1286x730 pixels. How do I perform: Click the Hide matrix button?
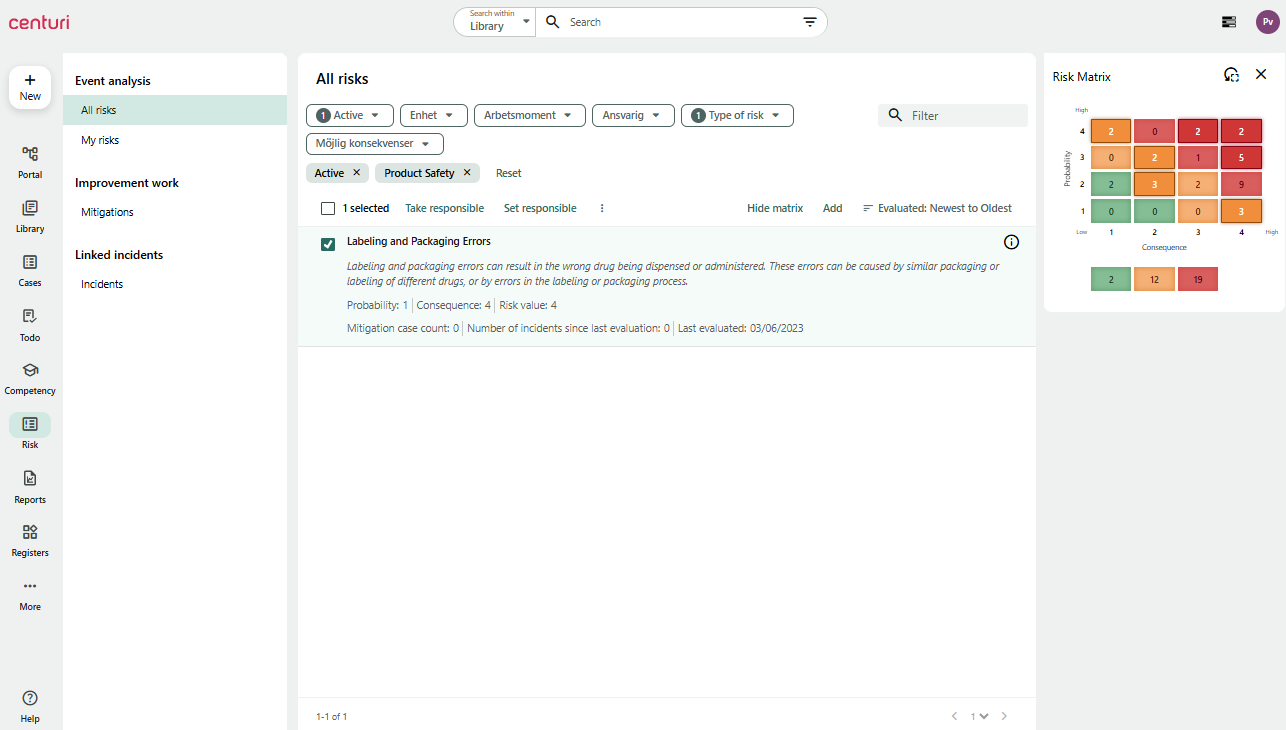(774, 208)
